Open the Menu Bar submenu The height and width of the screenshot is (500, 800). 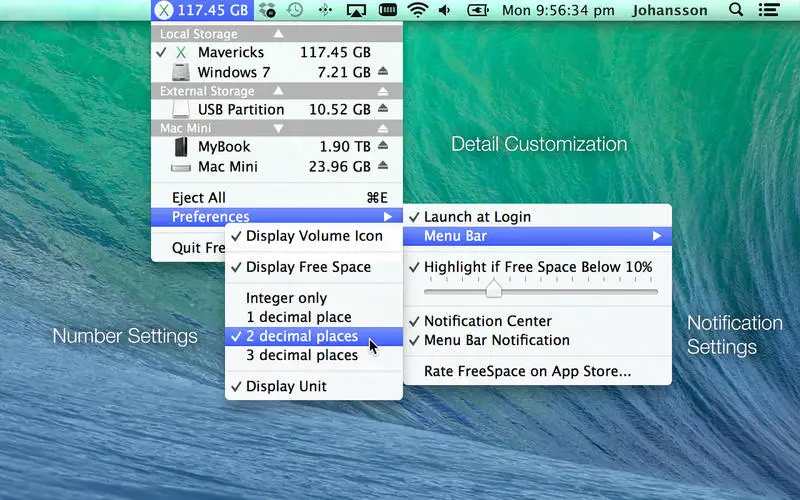click(537, 236)
